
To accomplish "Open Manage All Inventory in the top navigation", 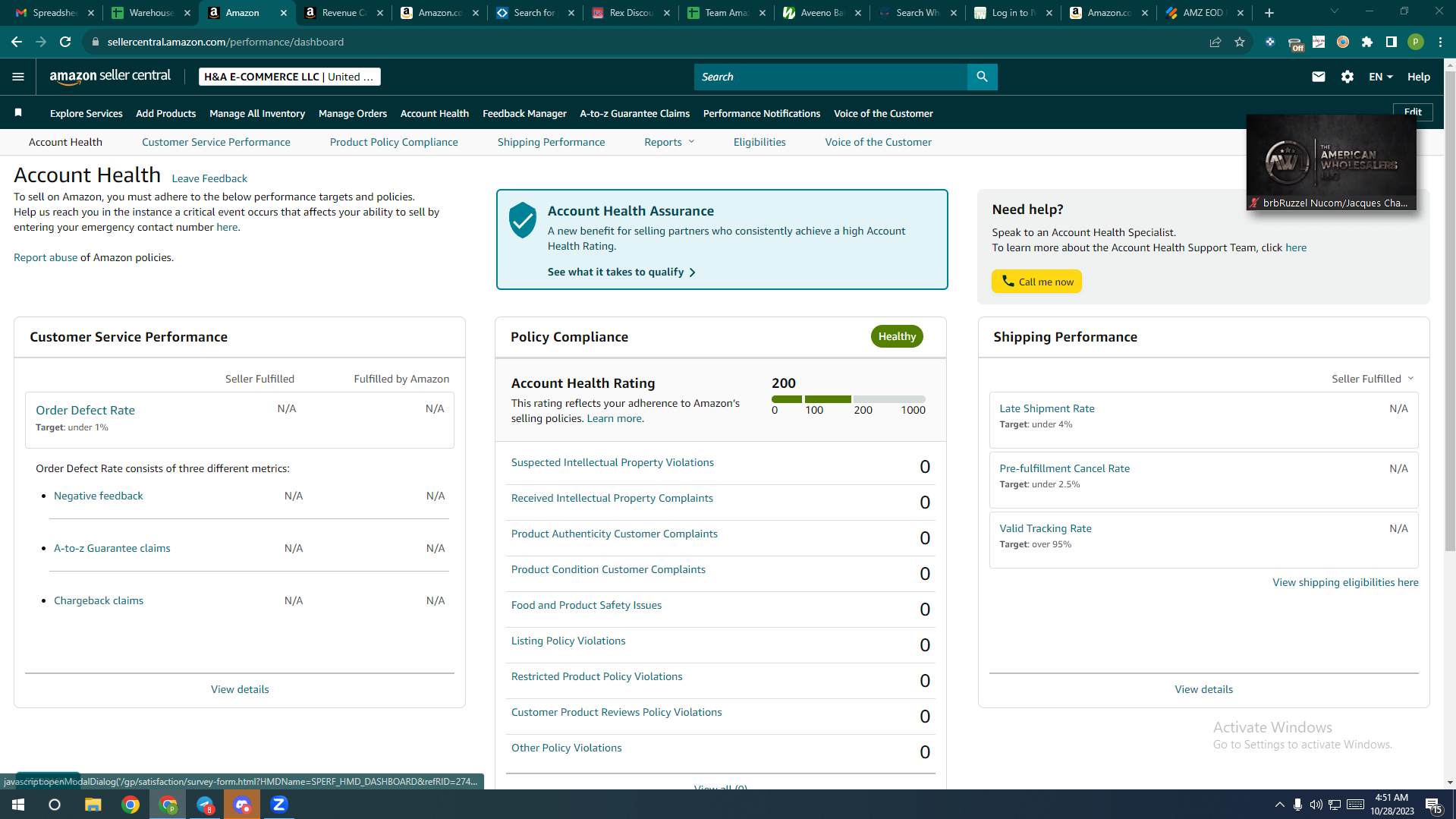I will [x=257, y=113].
